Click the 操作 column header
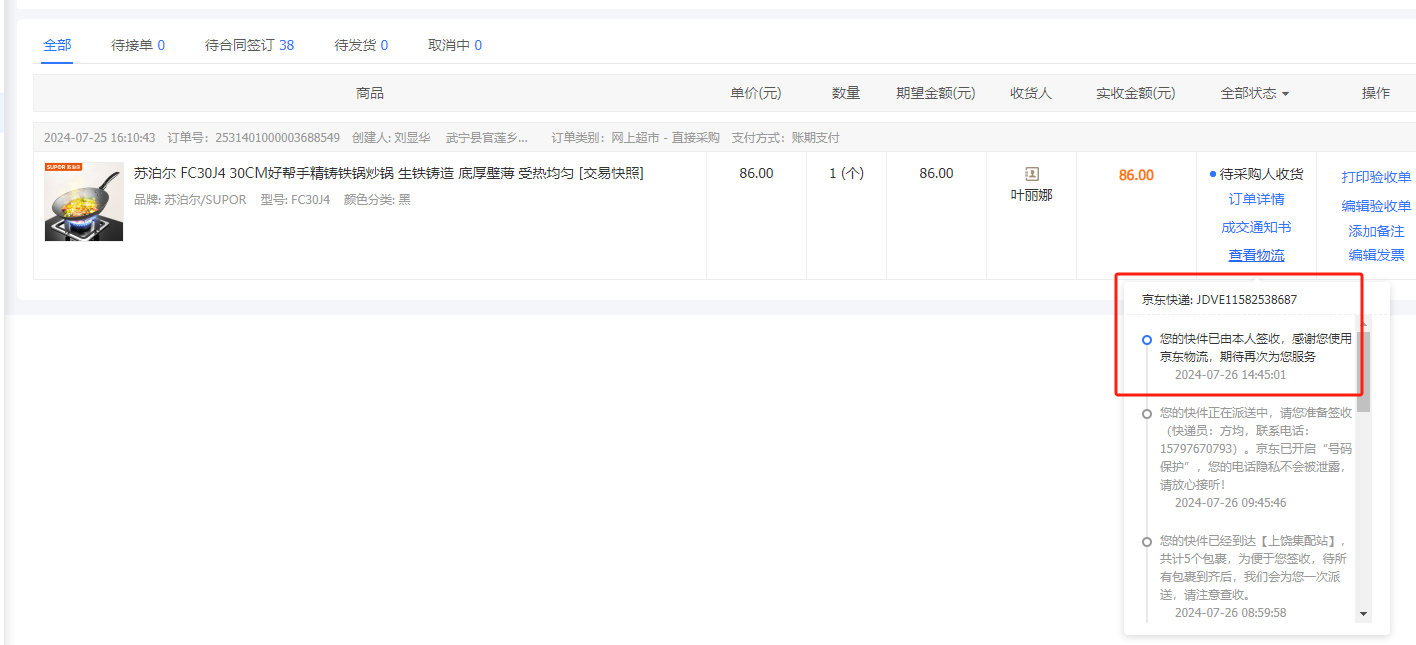 (1376, 93)
